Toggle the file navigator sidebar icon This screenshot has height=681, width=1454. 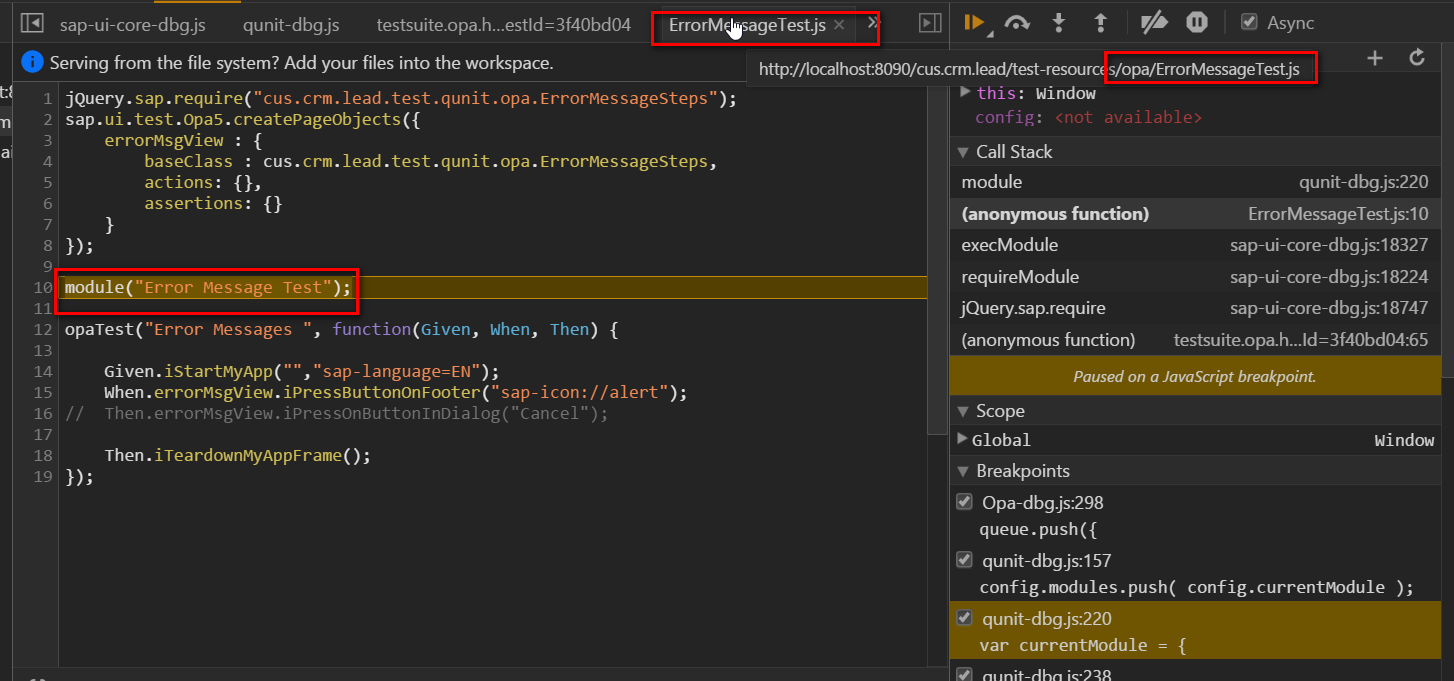click(x=32, y=23)
